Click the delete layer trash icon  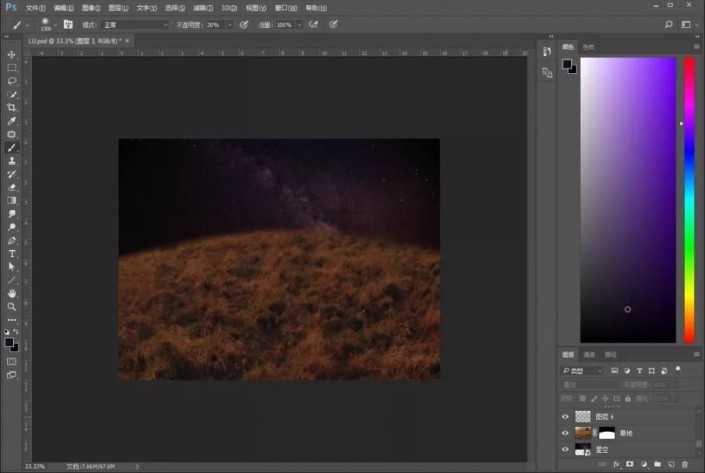click(685, 465)
